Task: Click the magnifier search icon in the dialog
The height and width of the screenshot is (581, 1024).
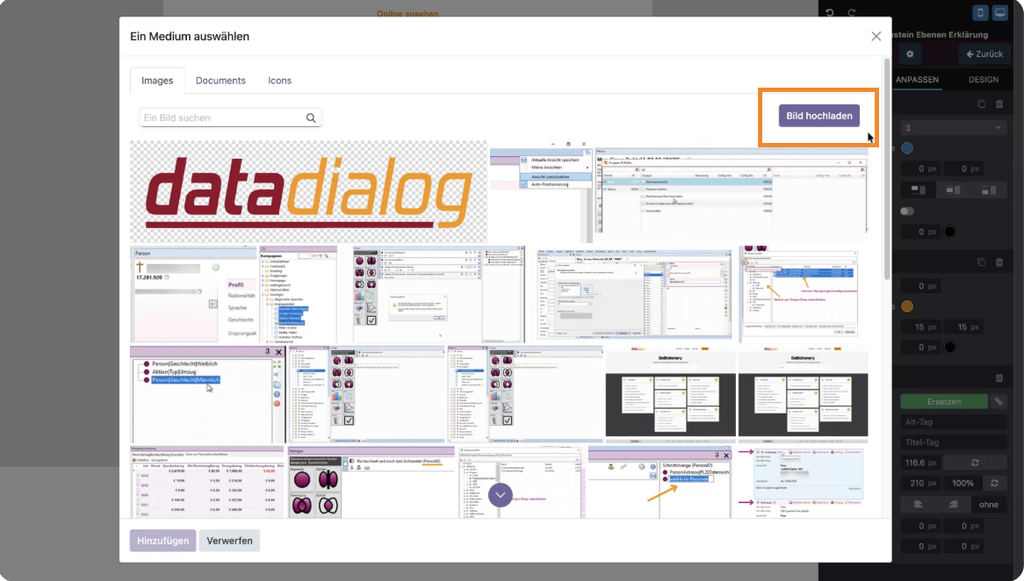Action: pos(311,118)
